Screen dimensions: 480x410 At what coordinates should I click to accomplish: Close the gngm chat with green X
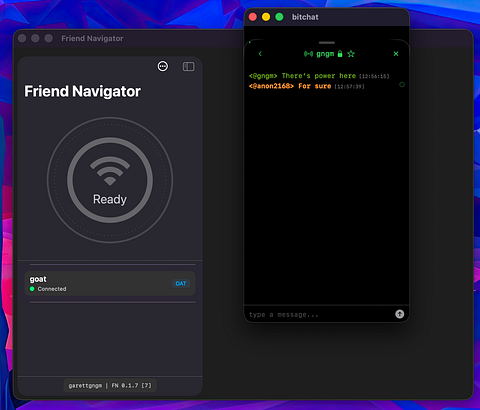coord(396,54)
